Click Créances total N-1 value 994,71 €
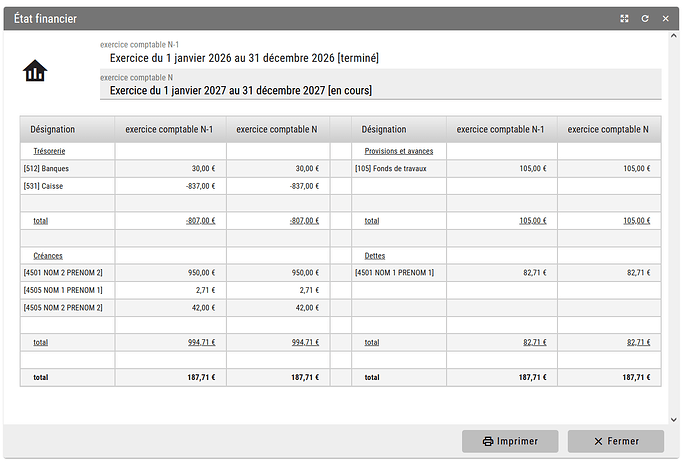The width and height of the screenshot is (690, 463). [x=202, y=342]
